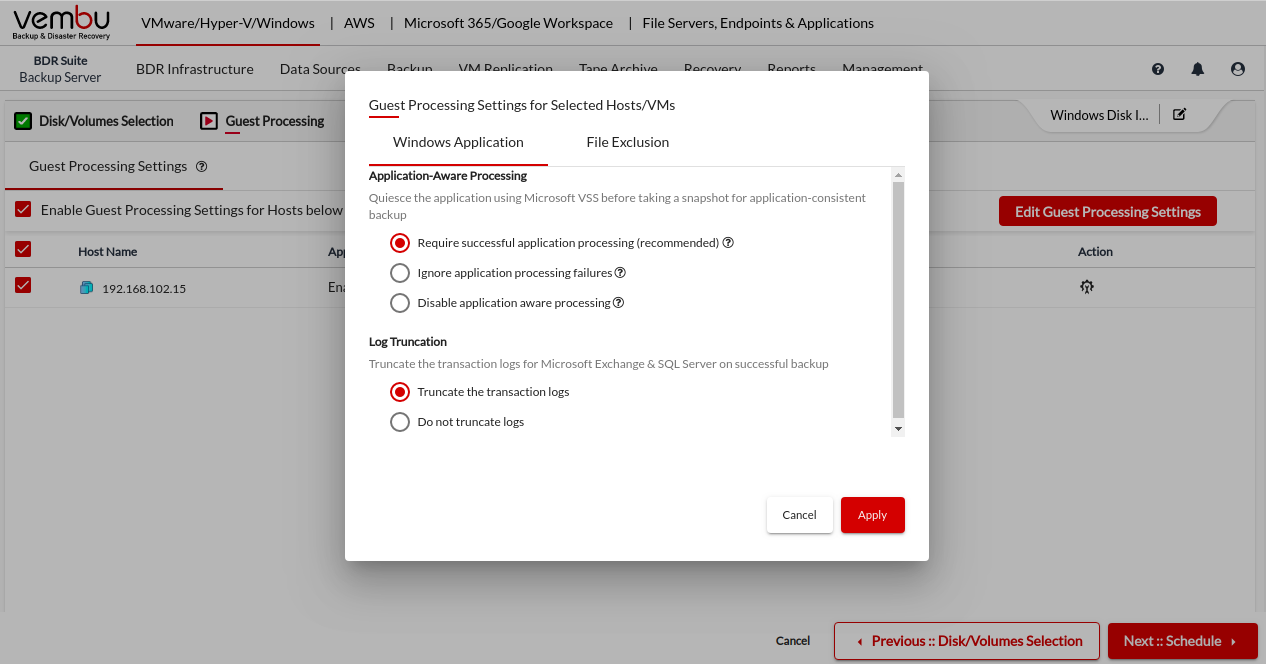Screen dimensions: 1266x664
Task: Switch to the File Exclusion tab
Action: (x=627, y=142)
